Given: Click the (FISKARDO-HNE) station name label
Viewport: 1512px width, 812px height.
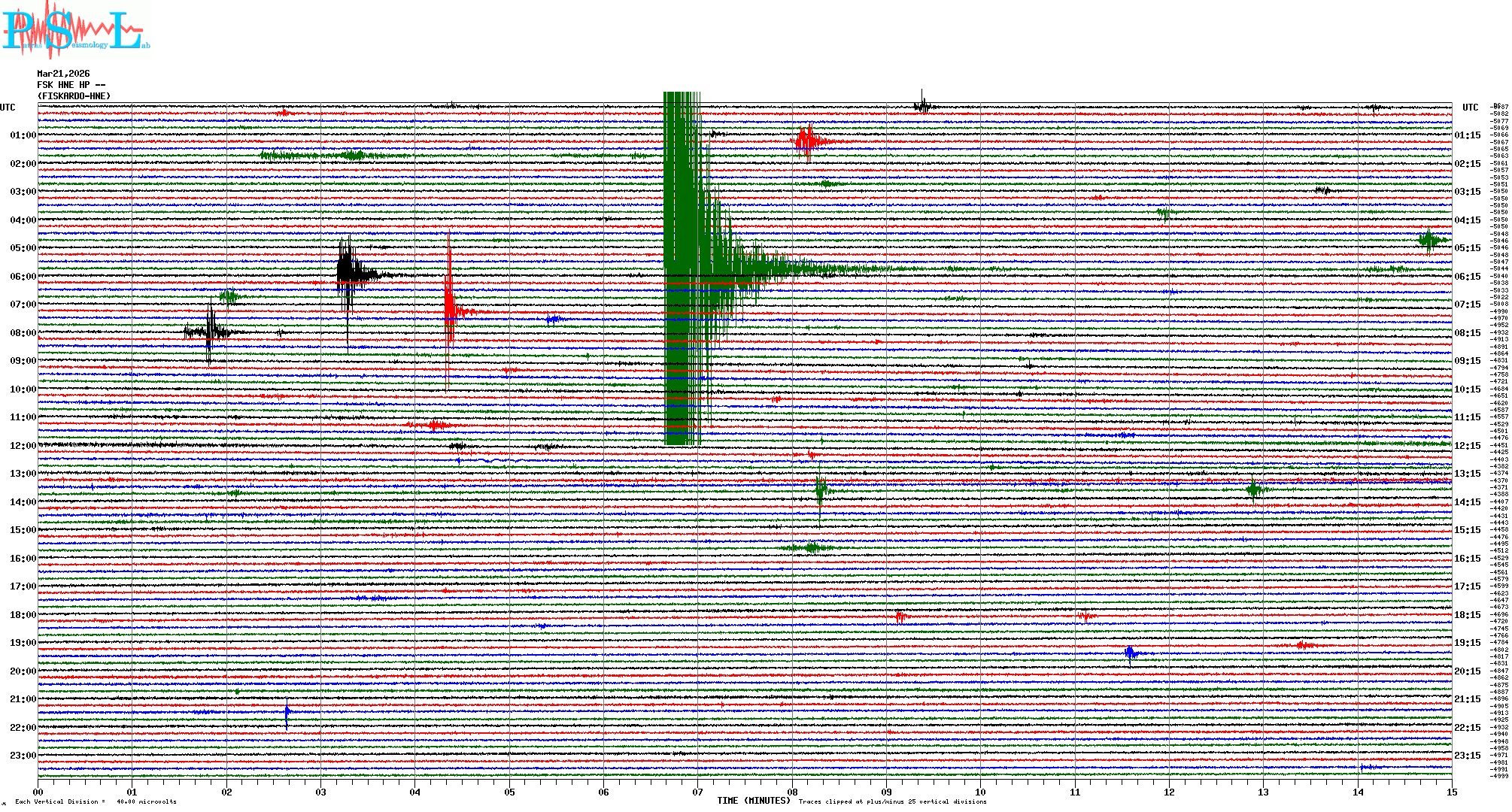Looking at the screenshot, I should (x=74, y=96).
